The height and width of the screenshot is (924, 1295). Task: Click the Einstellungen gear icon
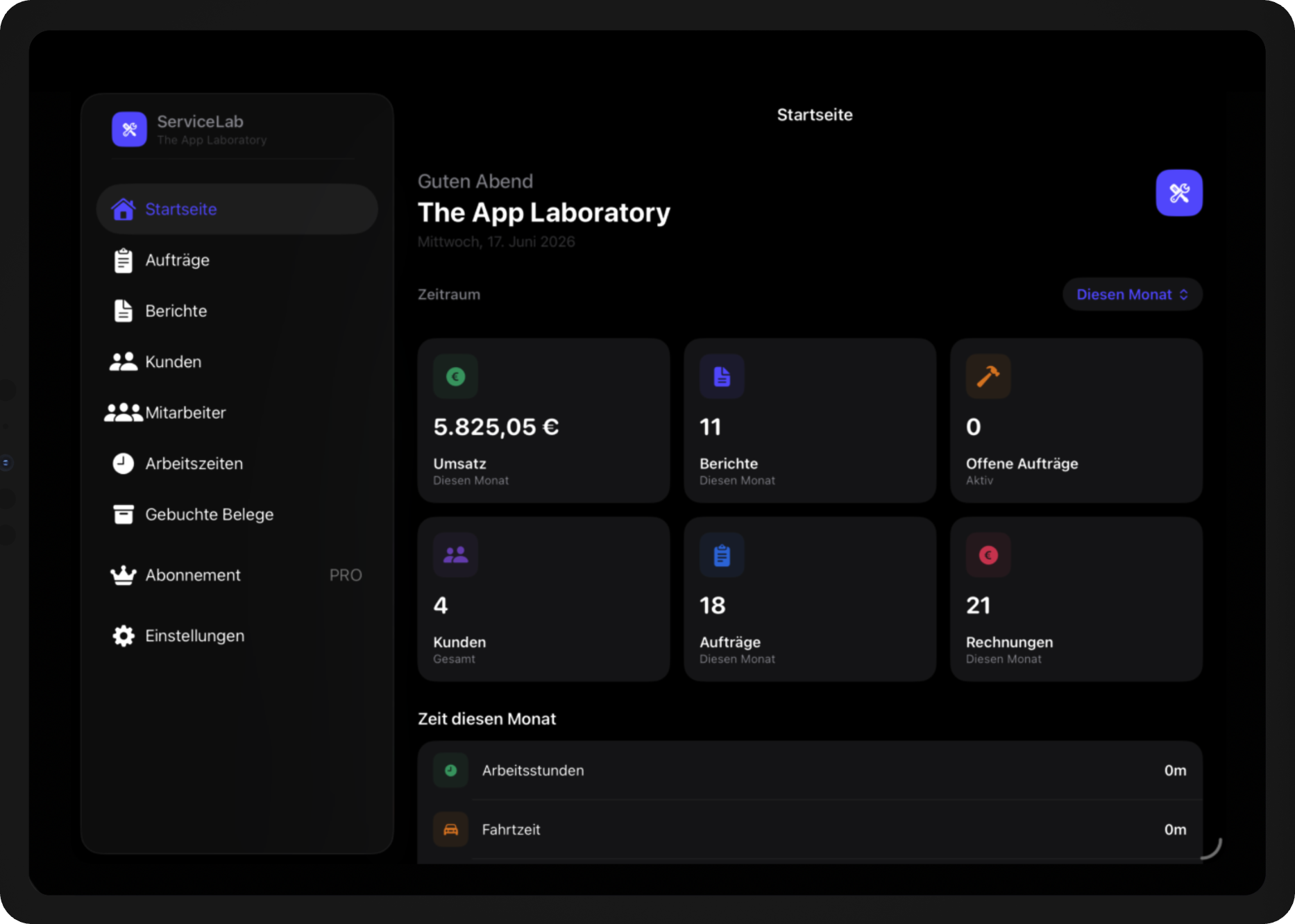[x=124, y=635]
